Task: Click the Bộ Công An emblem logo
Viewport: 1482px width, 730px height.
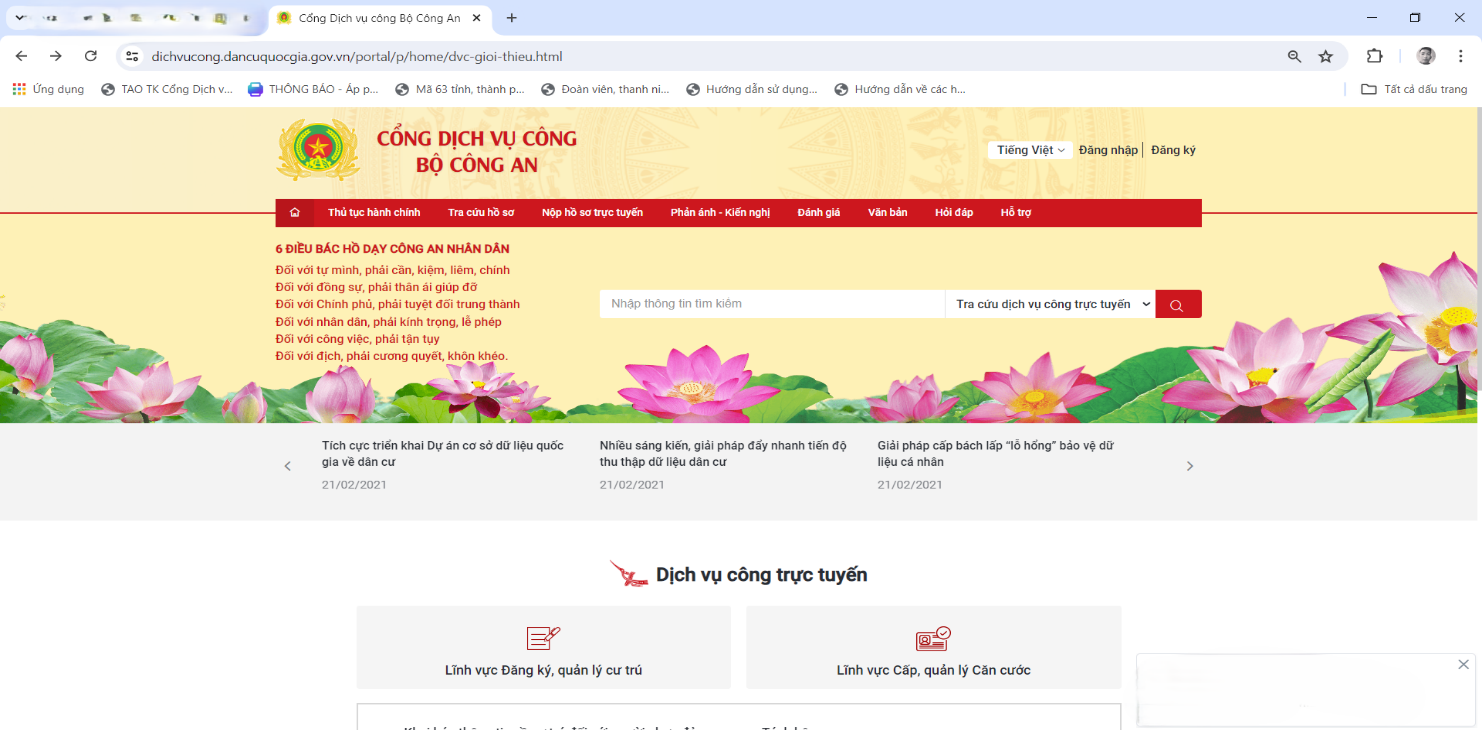Action: pyautogui.click(x=318, y=150)
